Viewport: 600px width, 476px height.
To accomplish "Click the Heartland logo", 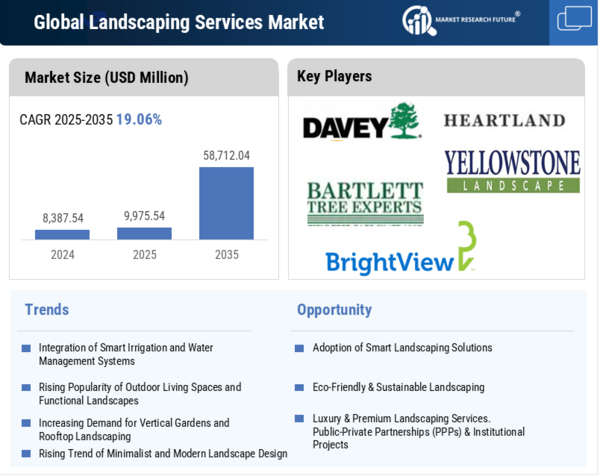I will coord(504,120).
